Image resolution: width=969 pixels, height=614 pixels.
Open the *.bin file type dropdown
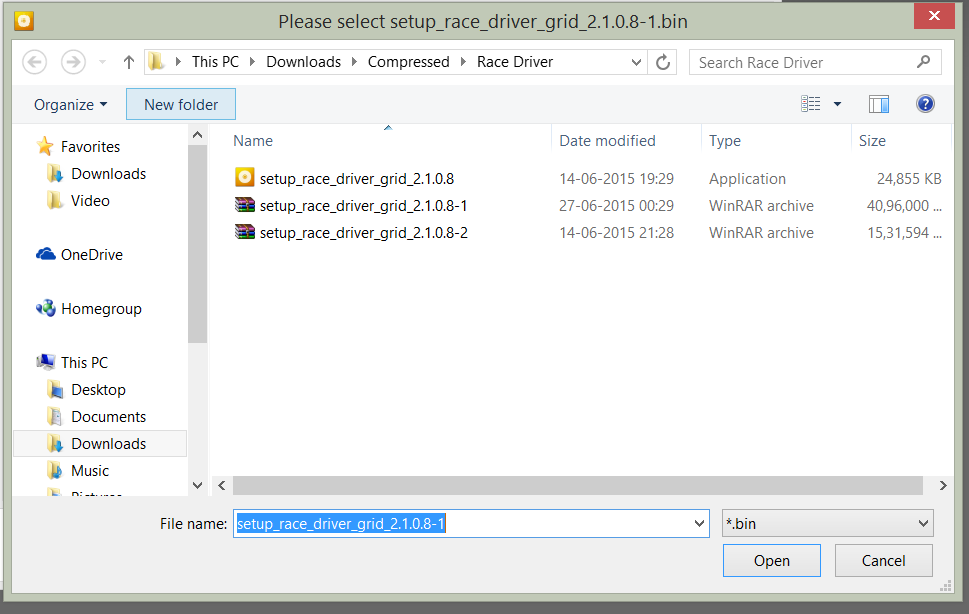tap(827, 524)
